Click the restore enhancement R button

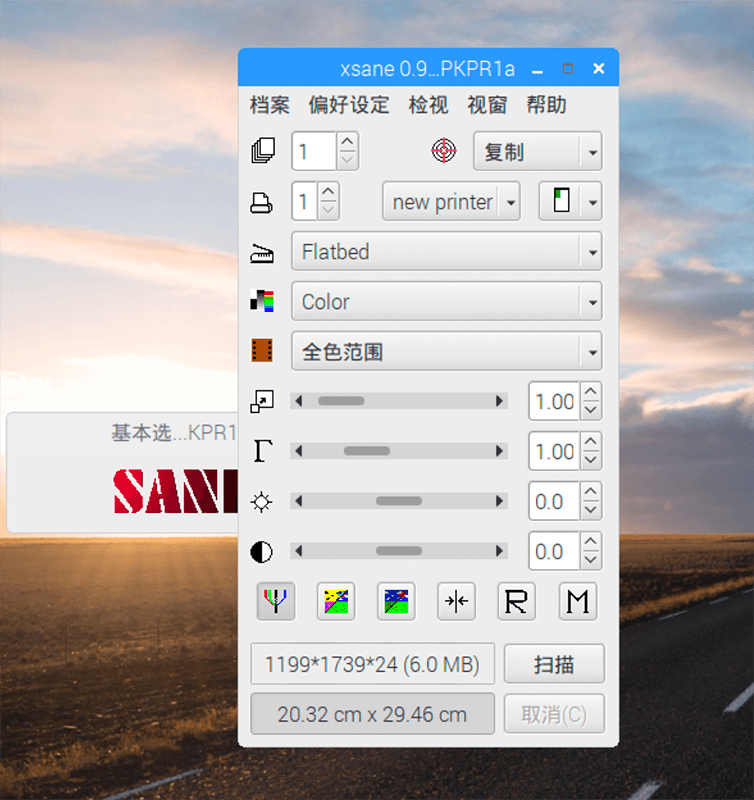point(517,601)
